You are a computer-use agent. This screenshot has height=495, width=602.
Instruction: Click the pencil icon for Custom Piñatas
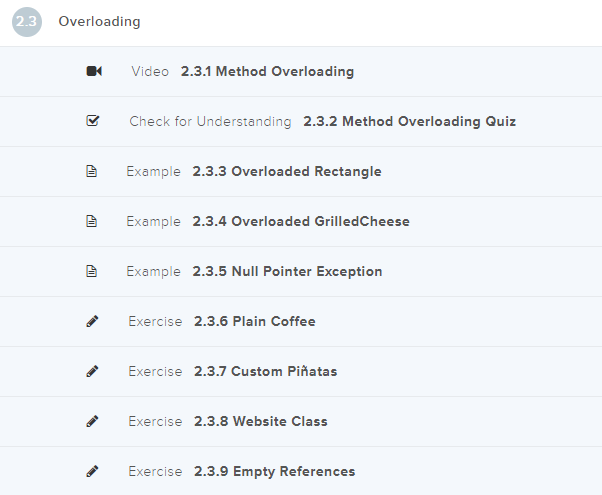tap(93, 371)
